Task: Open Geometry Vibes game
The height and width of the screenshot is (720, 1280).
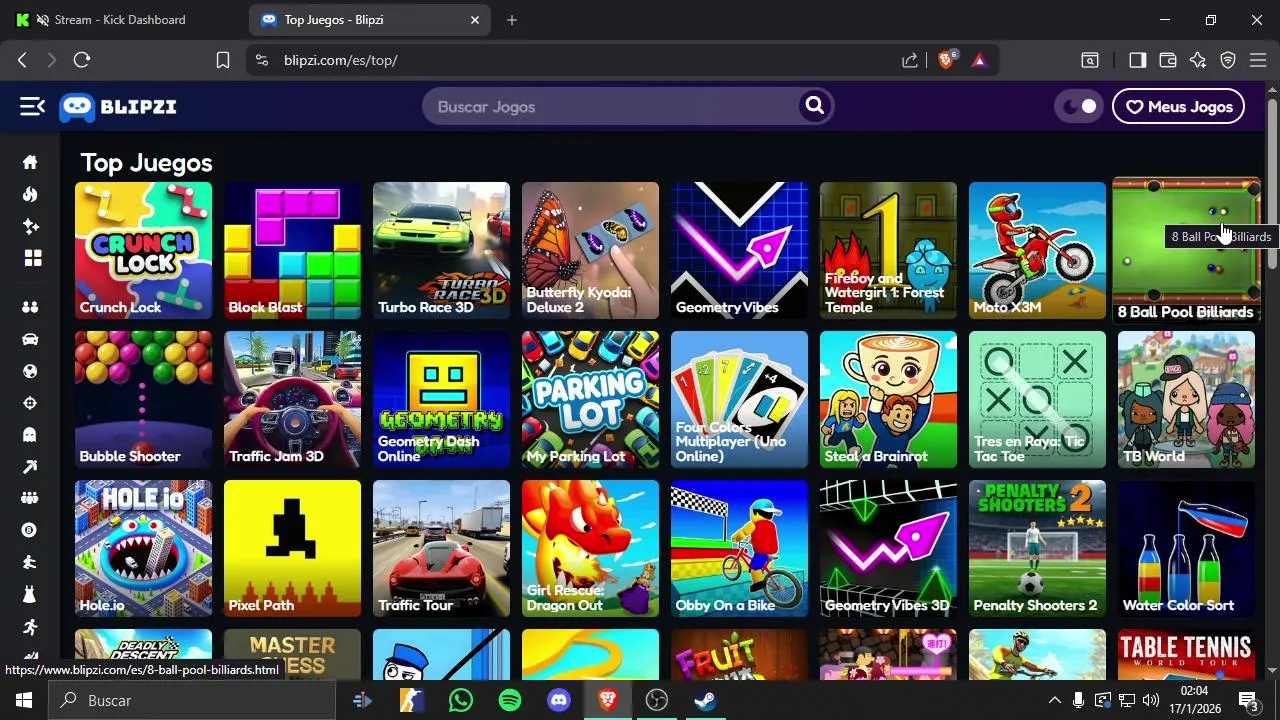Action: pos(739,250)
